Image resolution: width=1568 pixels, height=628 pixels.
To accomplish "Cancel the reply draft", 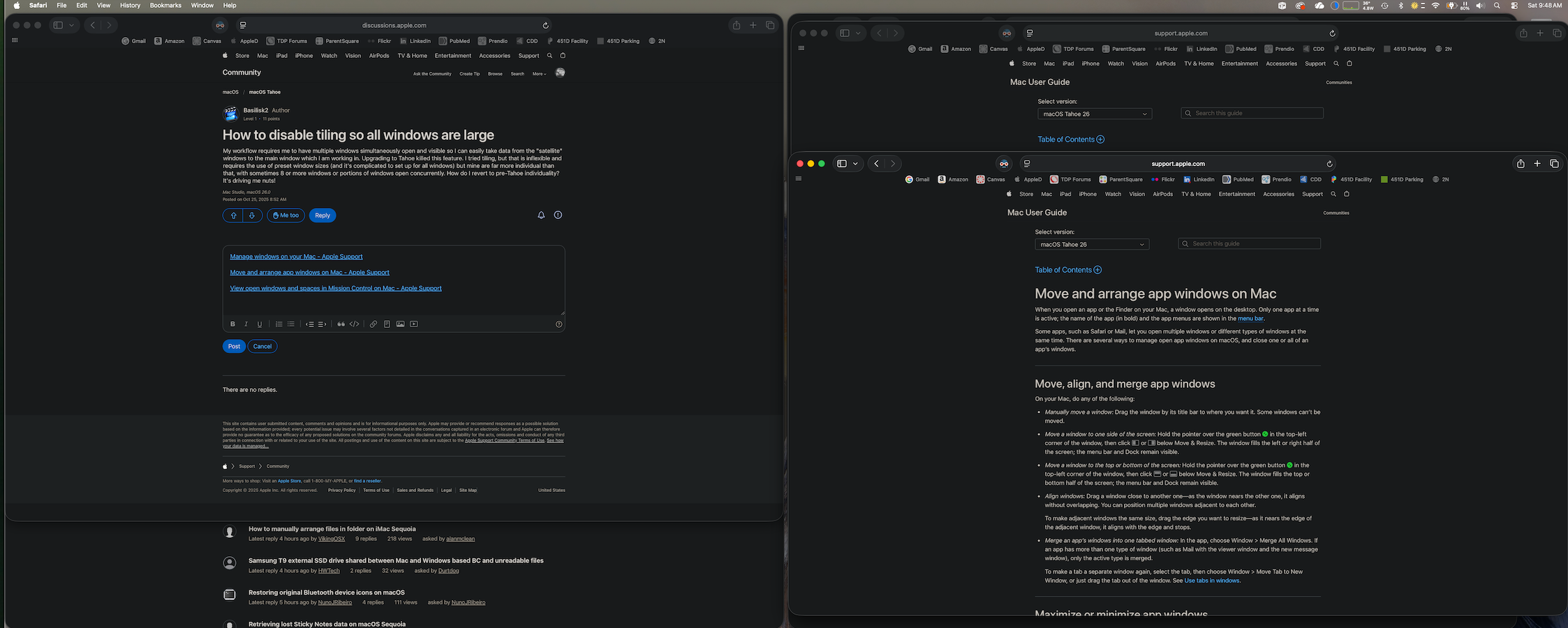I will click(262, 346).
